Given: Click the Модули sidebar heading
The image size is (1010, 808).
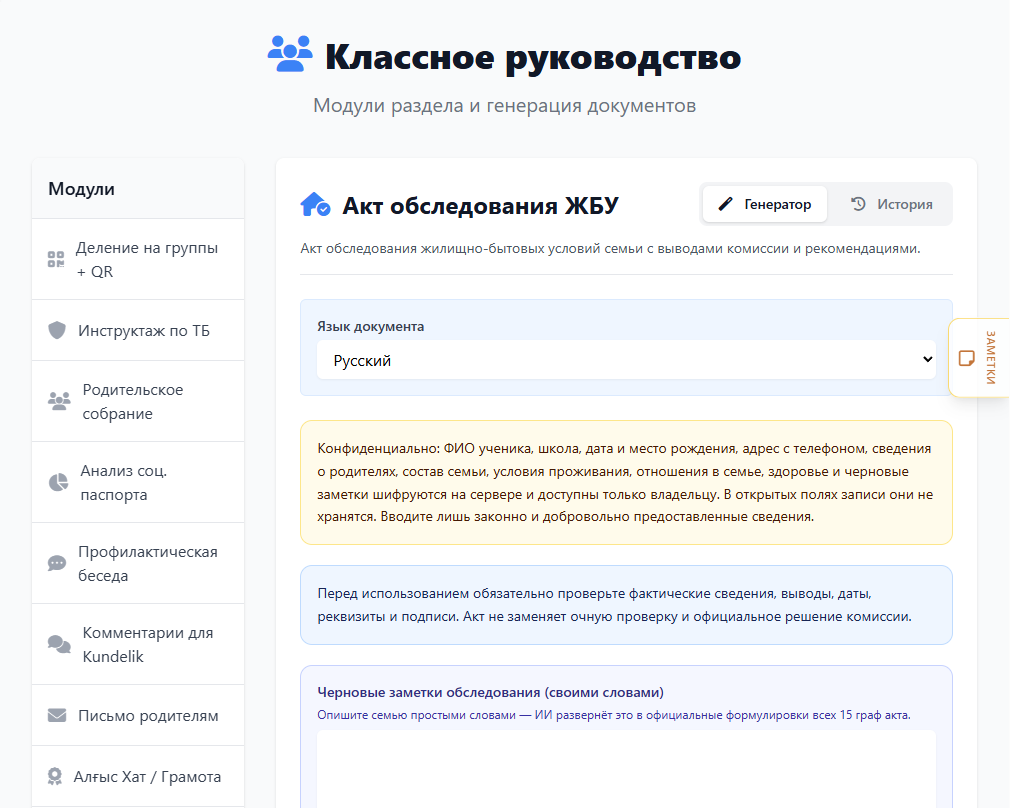Looking at the screenshot, I should click(x=82, y=189).
